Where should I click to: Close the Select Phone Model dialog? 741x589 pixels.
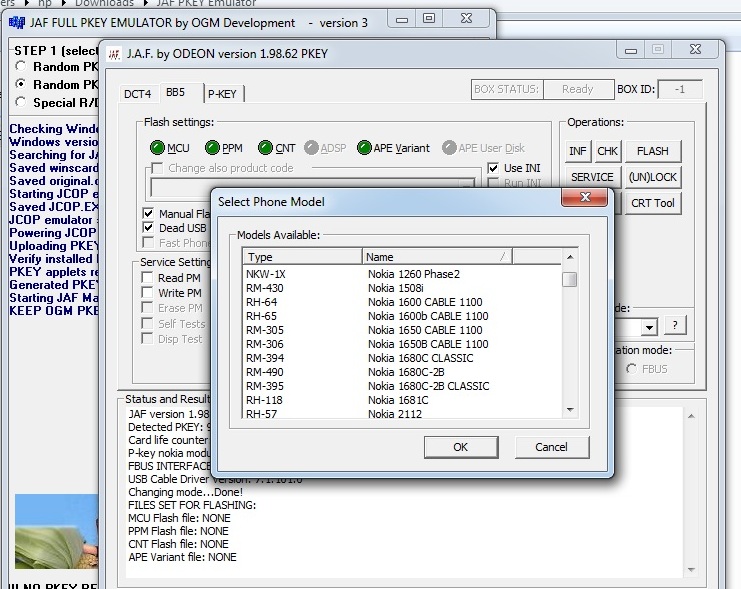pyautogui.click(x=585, y=197)
